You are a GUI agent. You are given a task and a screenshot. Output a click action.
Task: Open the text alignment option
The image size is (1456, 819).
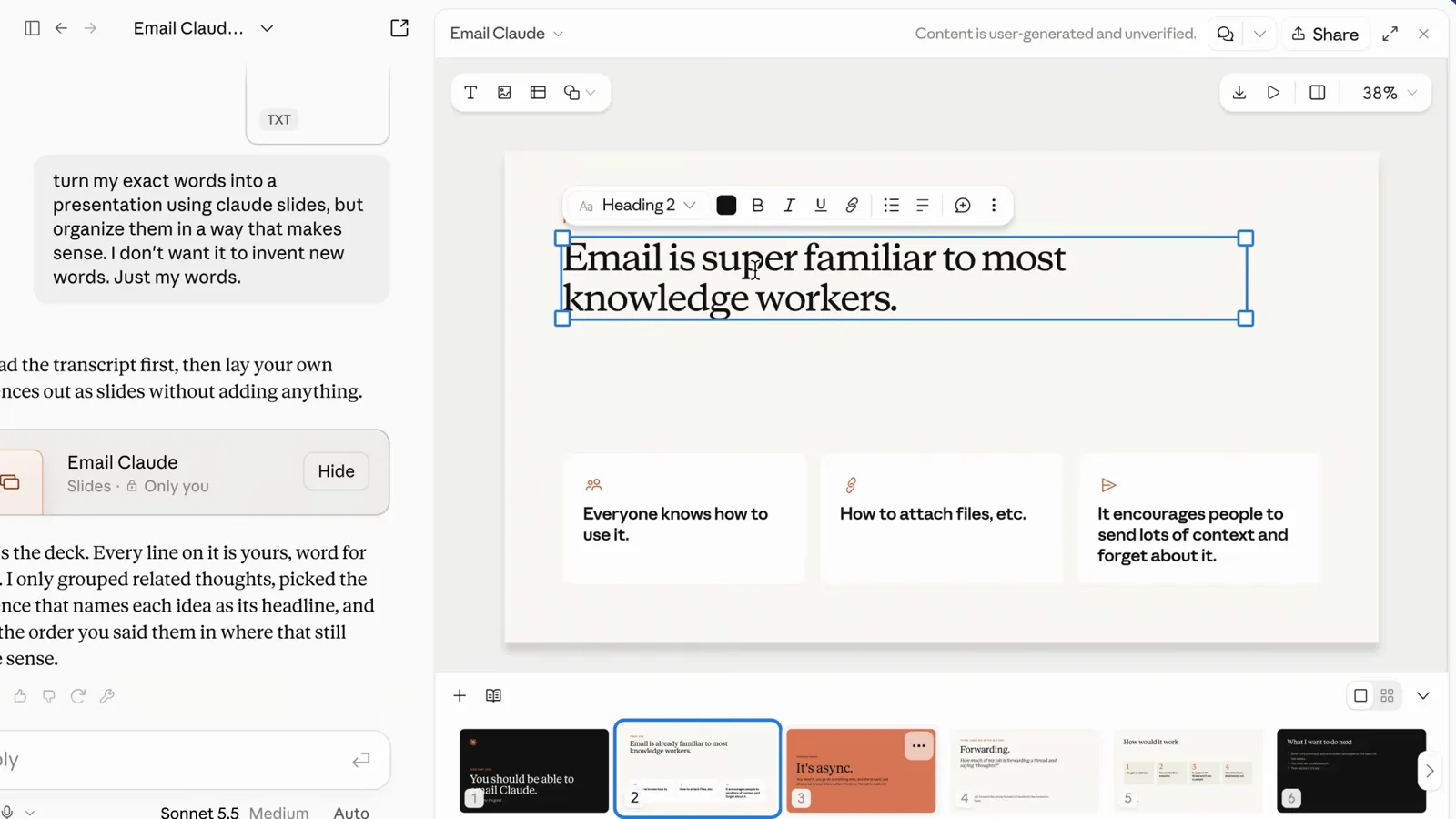pyautogui.click(x=923, y=206)
